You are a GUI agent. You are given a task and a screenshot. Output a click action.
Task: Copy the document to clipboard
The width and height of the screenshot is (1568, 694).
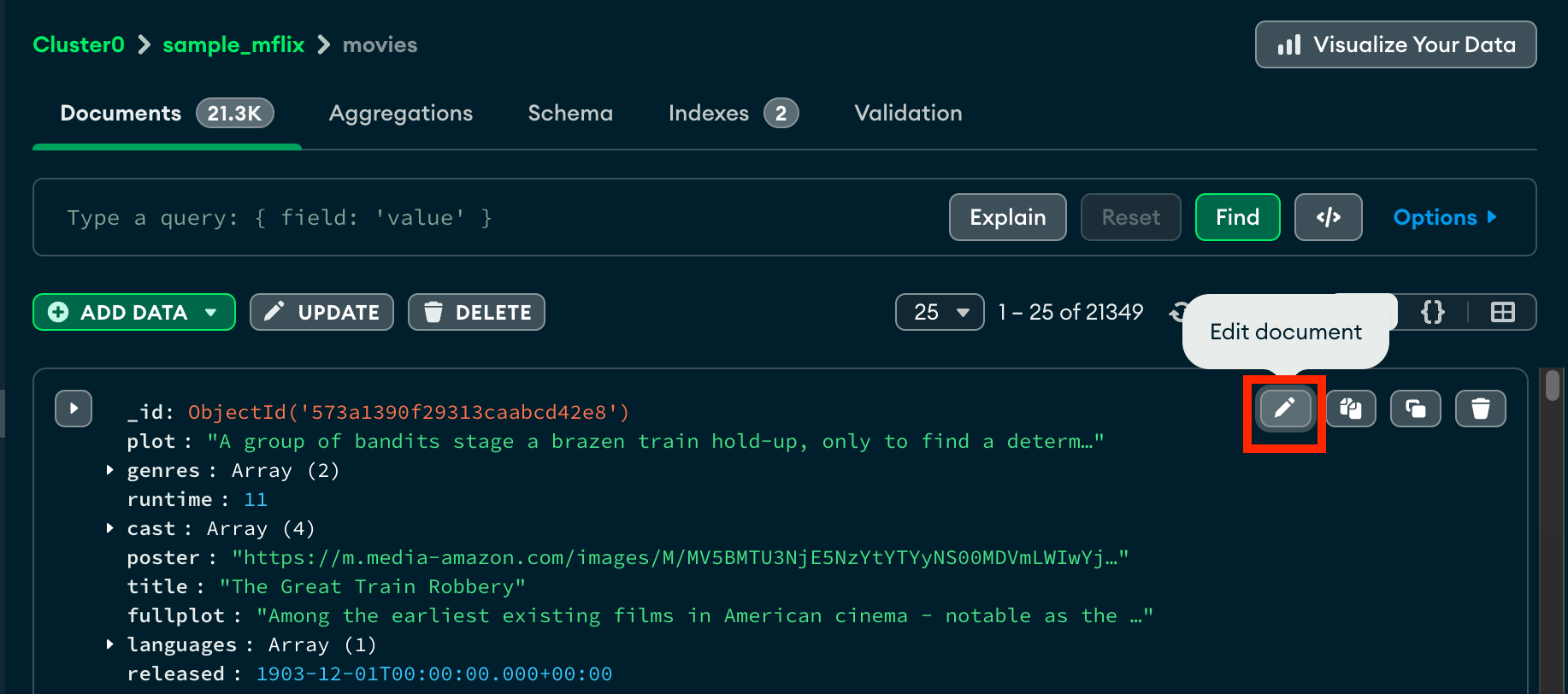[1351, 409]
